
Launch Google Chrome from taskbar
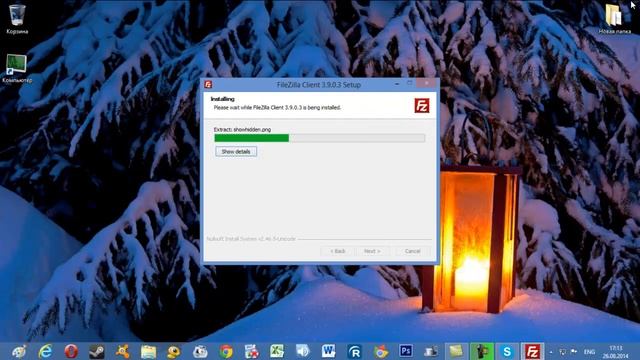226,351
